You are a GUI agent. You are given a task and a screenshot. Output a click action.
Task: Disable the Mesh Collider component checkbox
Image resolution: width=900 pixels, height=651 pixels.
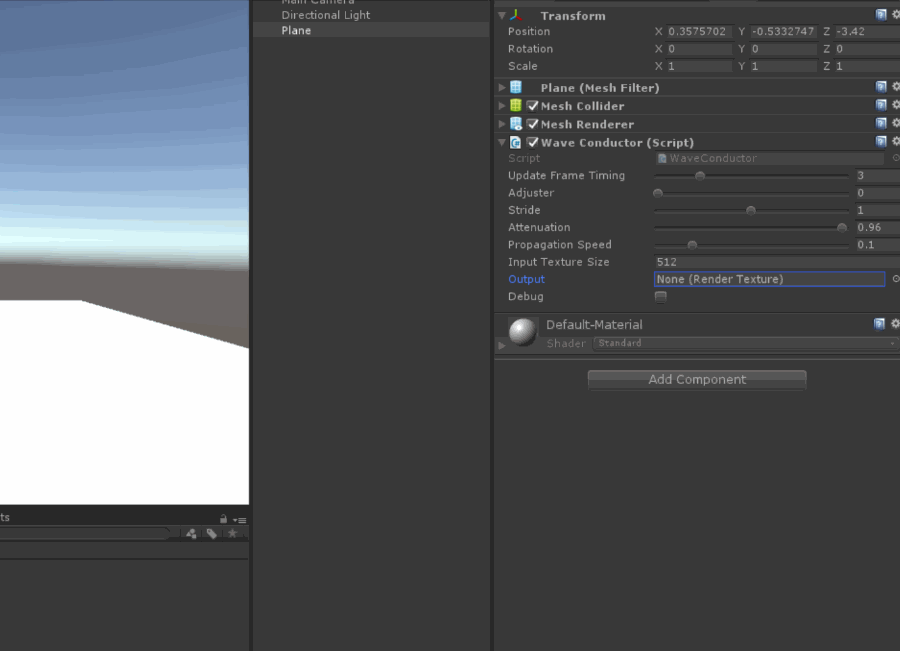[533, 106]
